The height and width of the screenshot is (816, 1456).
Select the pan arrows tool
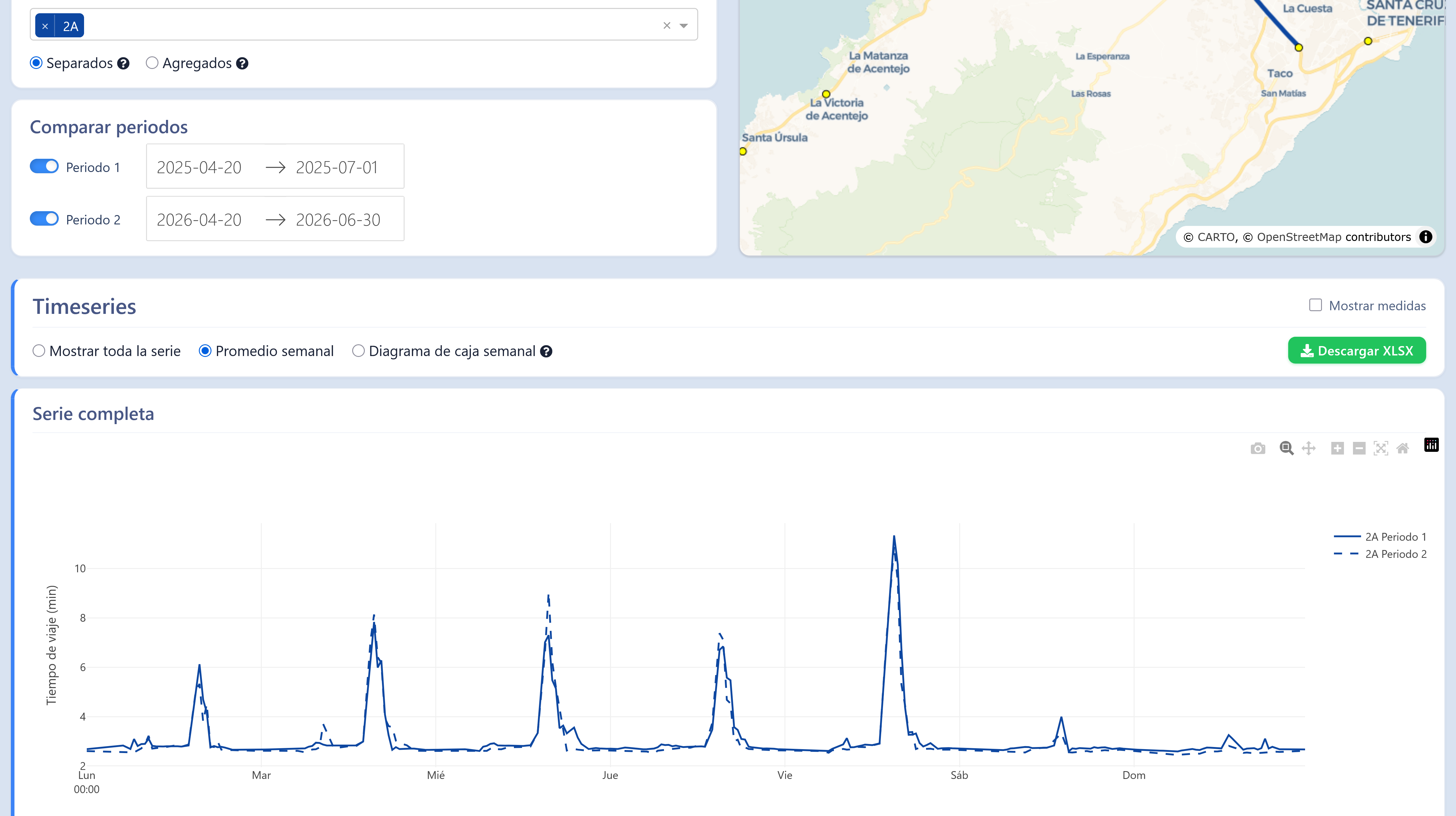[x=1308, y=449]
